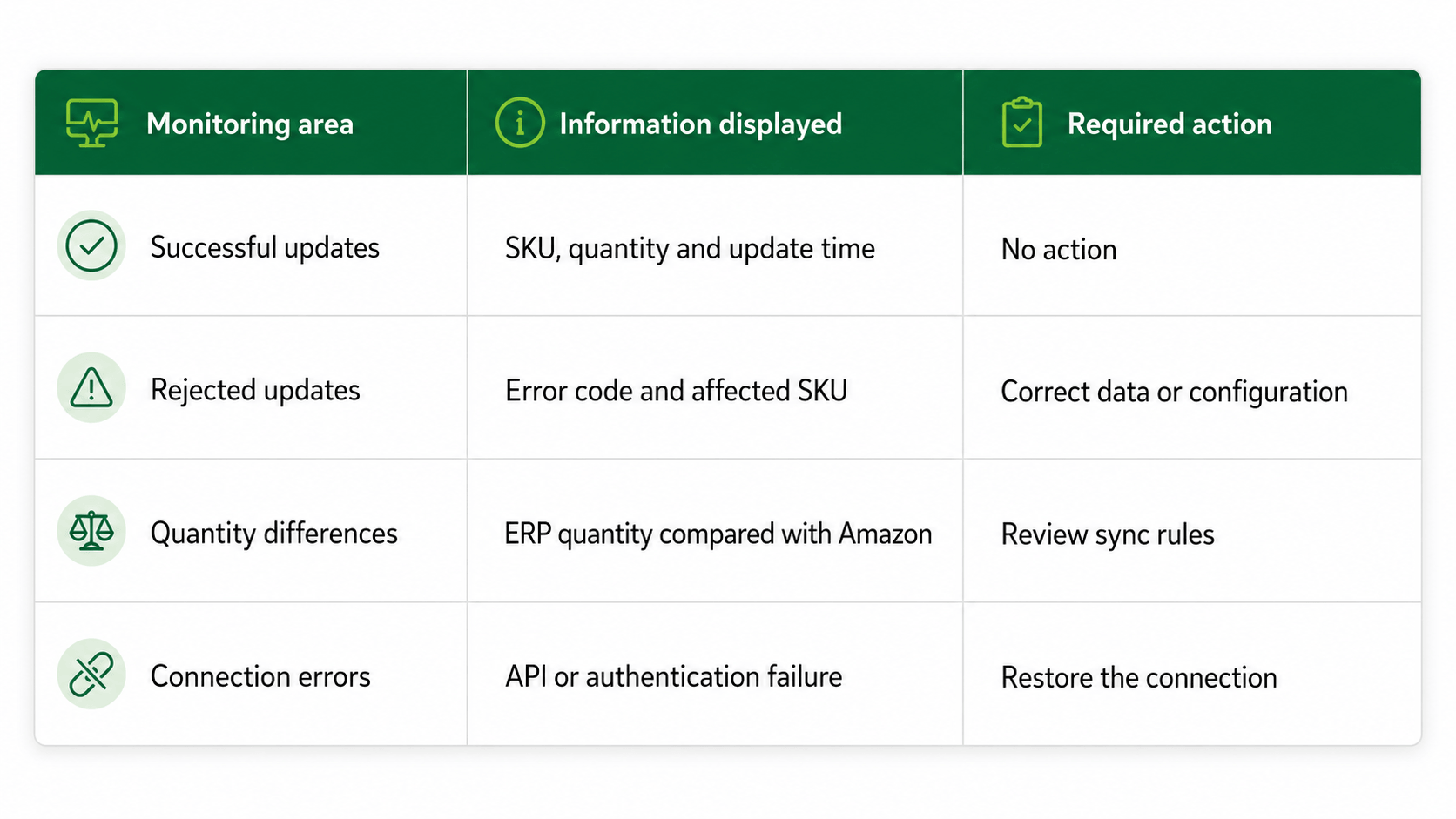The width and height of the screenshot is (1456, 819).
Task: Click the Connection errors row label
Action: click(x=260, y=676)
